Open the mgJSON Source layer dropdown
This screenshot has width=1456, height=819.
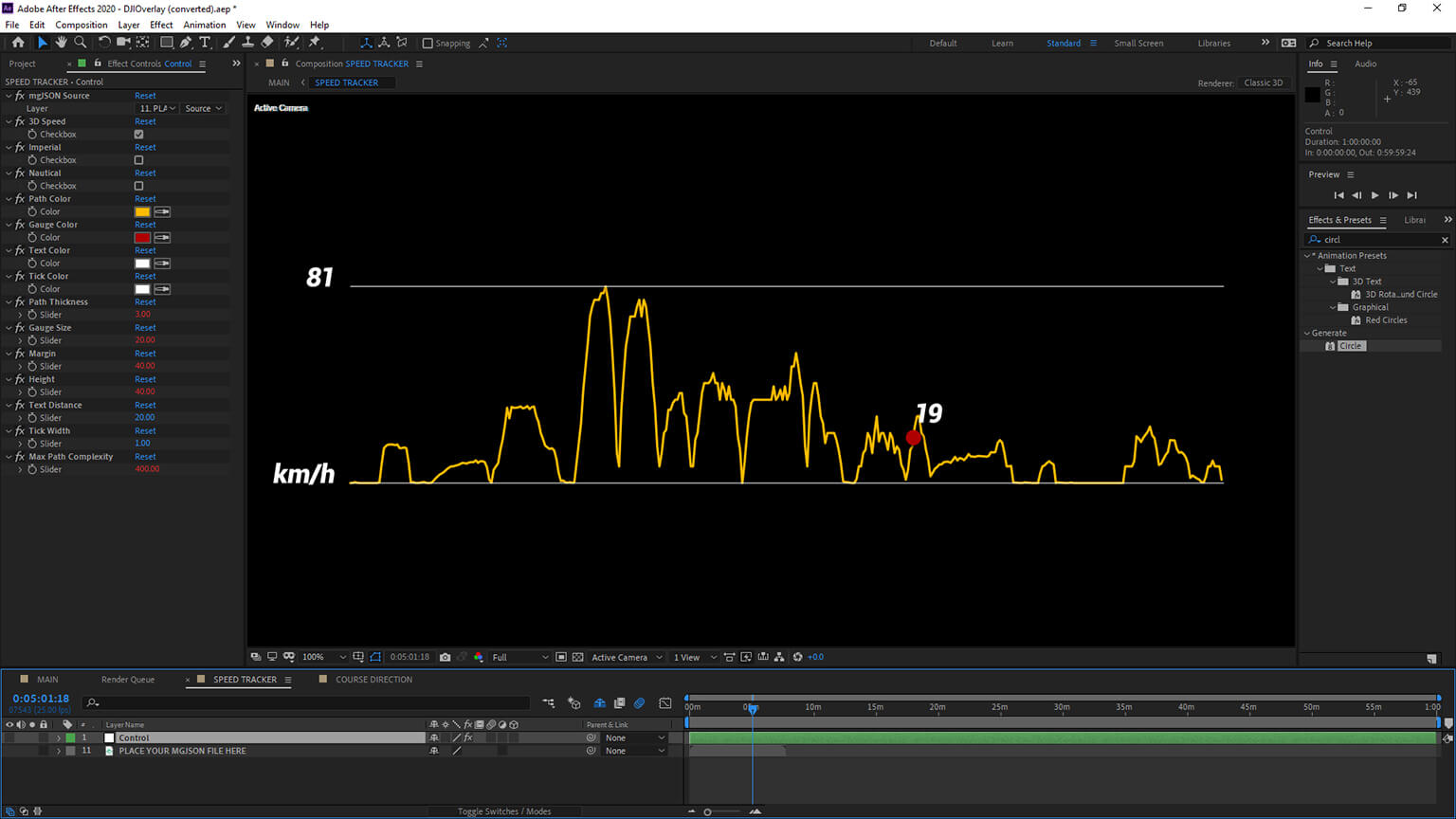(x=157, y=109)
